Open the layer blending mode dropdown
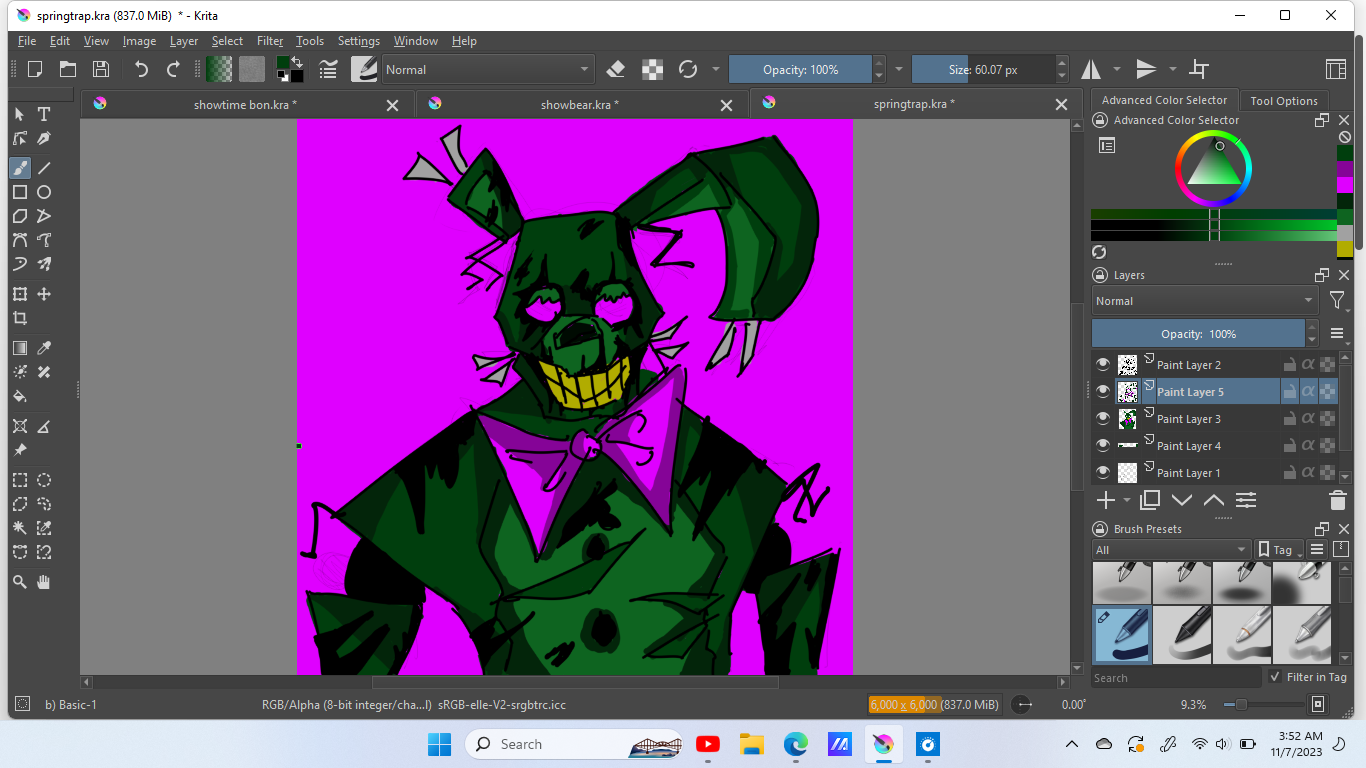The height and width of the screenshot is (768, 1366). click(1205, 301)
